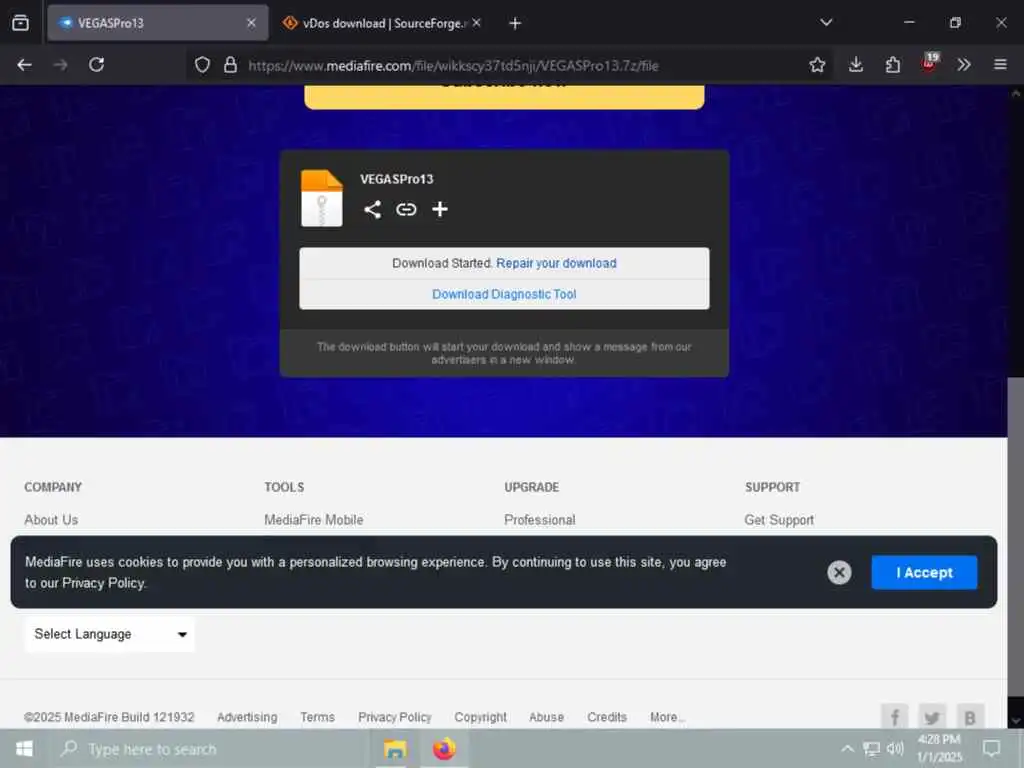Open the Firefox hamburger application menu
1024x768 pixels.
pyautogui.click(x=1000, y=65)
